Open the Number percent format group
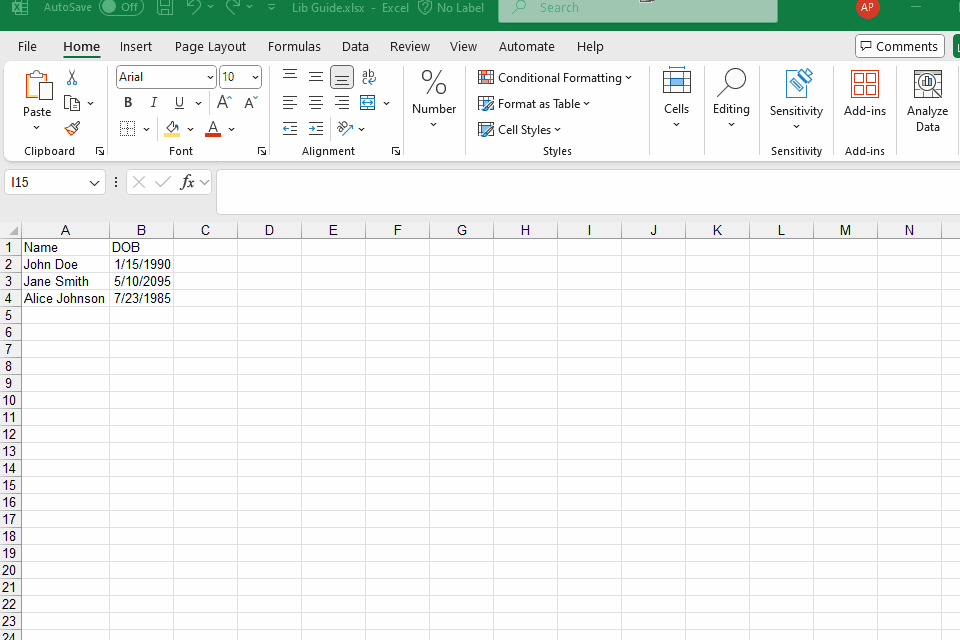960x640 pixels. (x=433, y=98)
